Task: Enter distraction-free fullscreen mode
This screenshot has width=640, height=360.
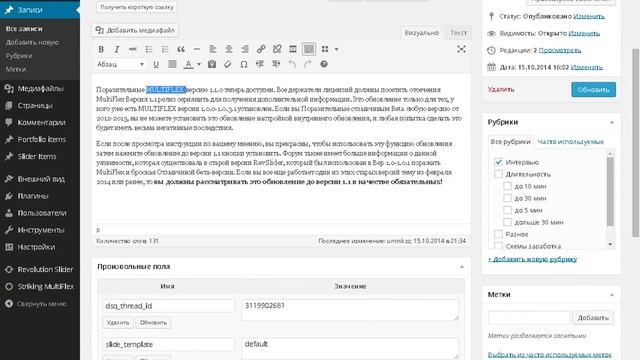Action: [x=461, y=49]
